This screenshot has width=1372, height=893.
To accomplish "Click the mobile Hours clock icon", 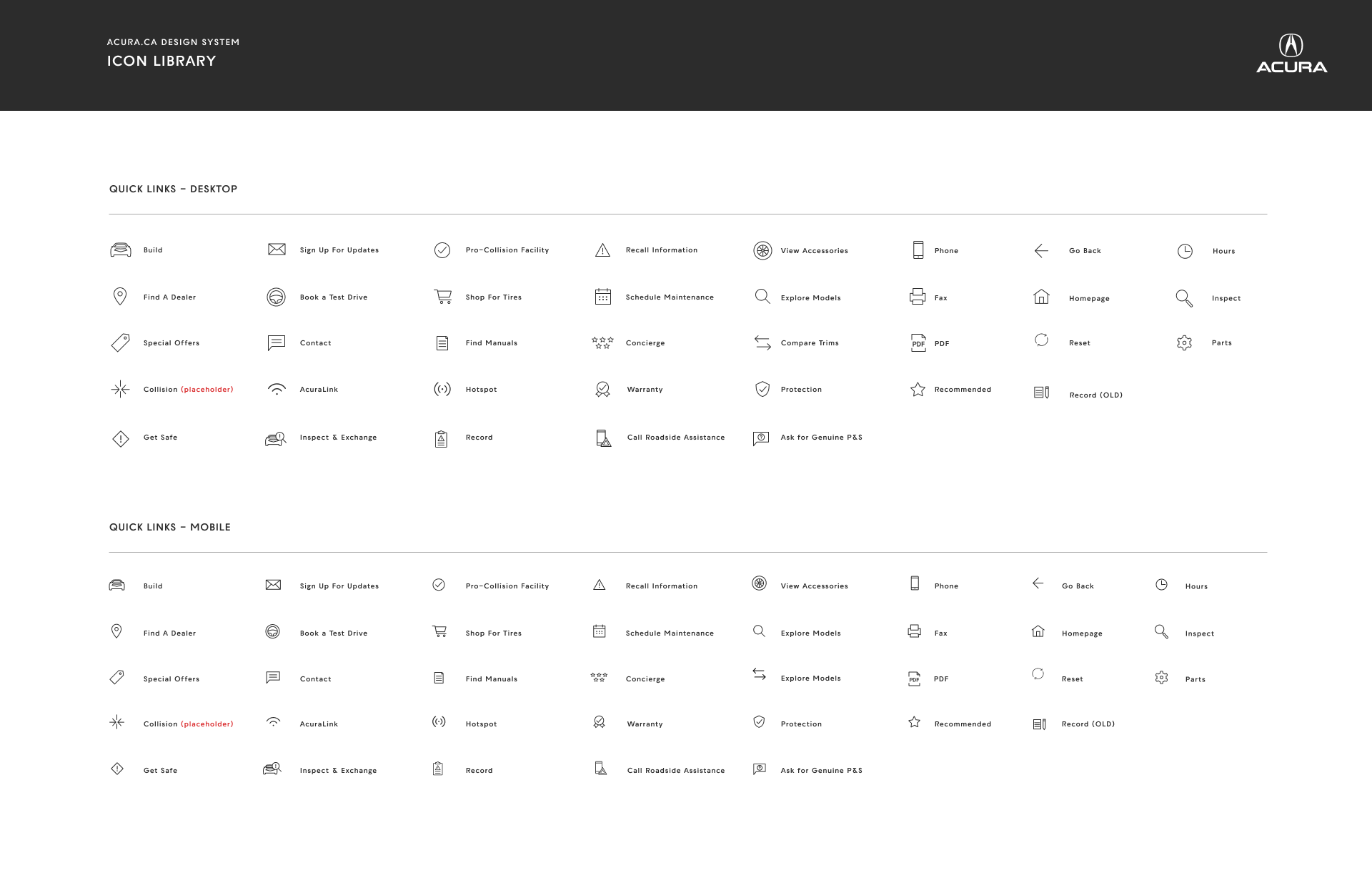I will click(x=1161, y=585).
